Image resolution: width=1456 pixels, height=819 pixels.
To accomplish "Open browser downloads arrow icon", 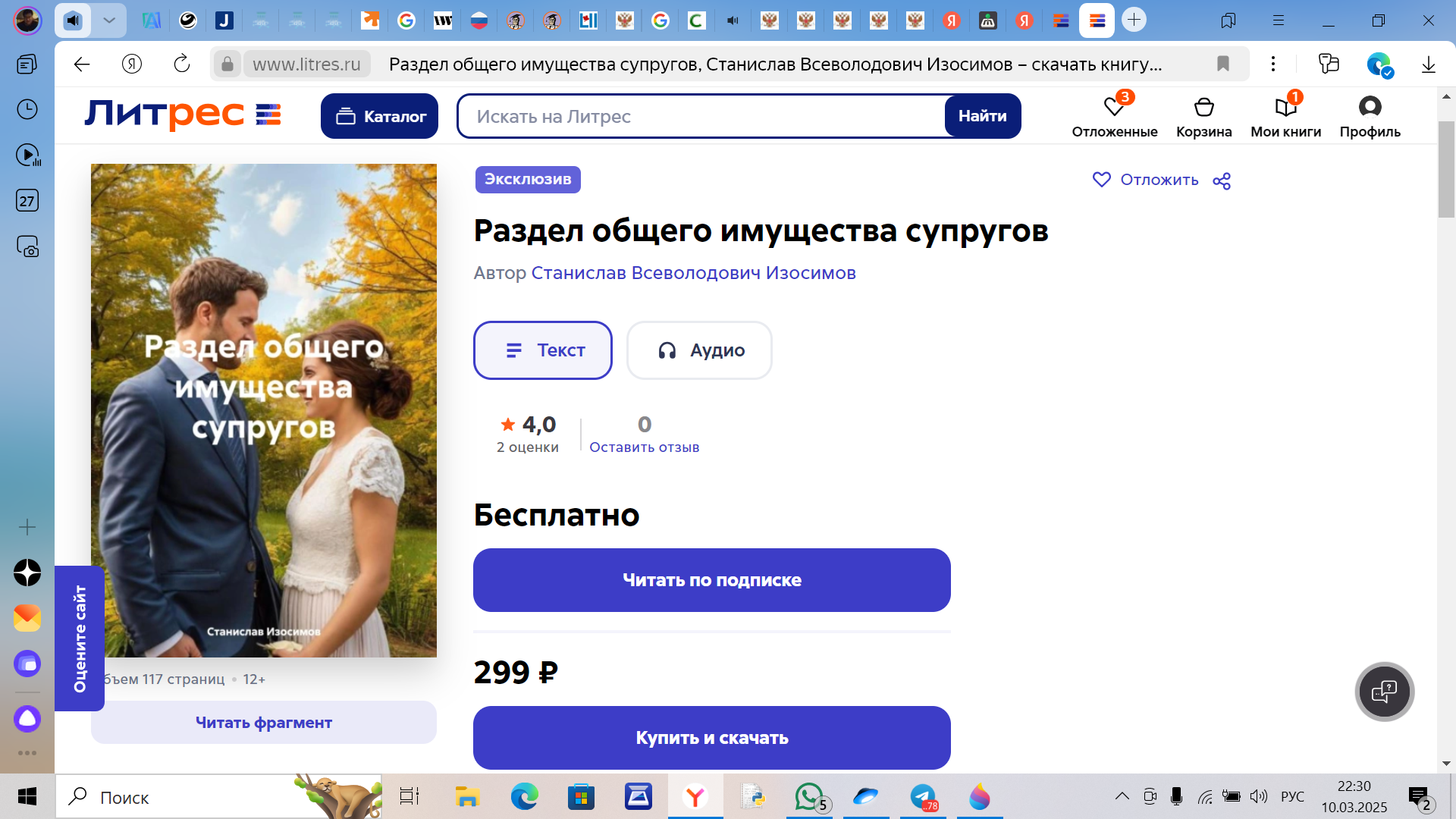I will (1429, 64).
